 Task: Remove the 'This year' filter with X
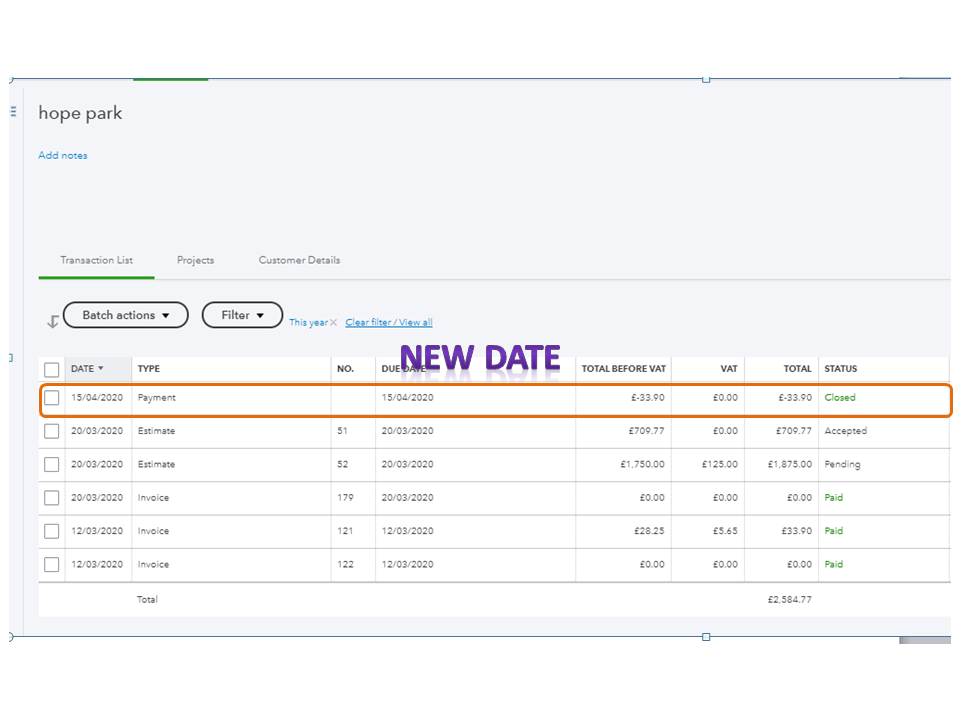(x=334, y=323)
